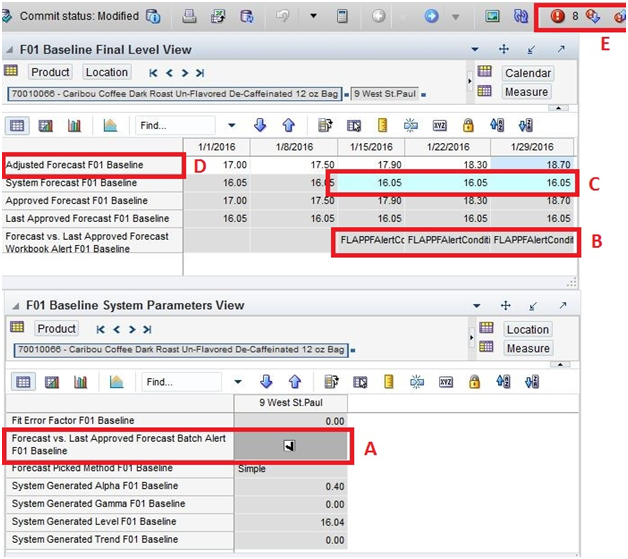Click the undo icon in top toolbar

pos(283,16)
